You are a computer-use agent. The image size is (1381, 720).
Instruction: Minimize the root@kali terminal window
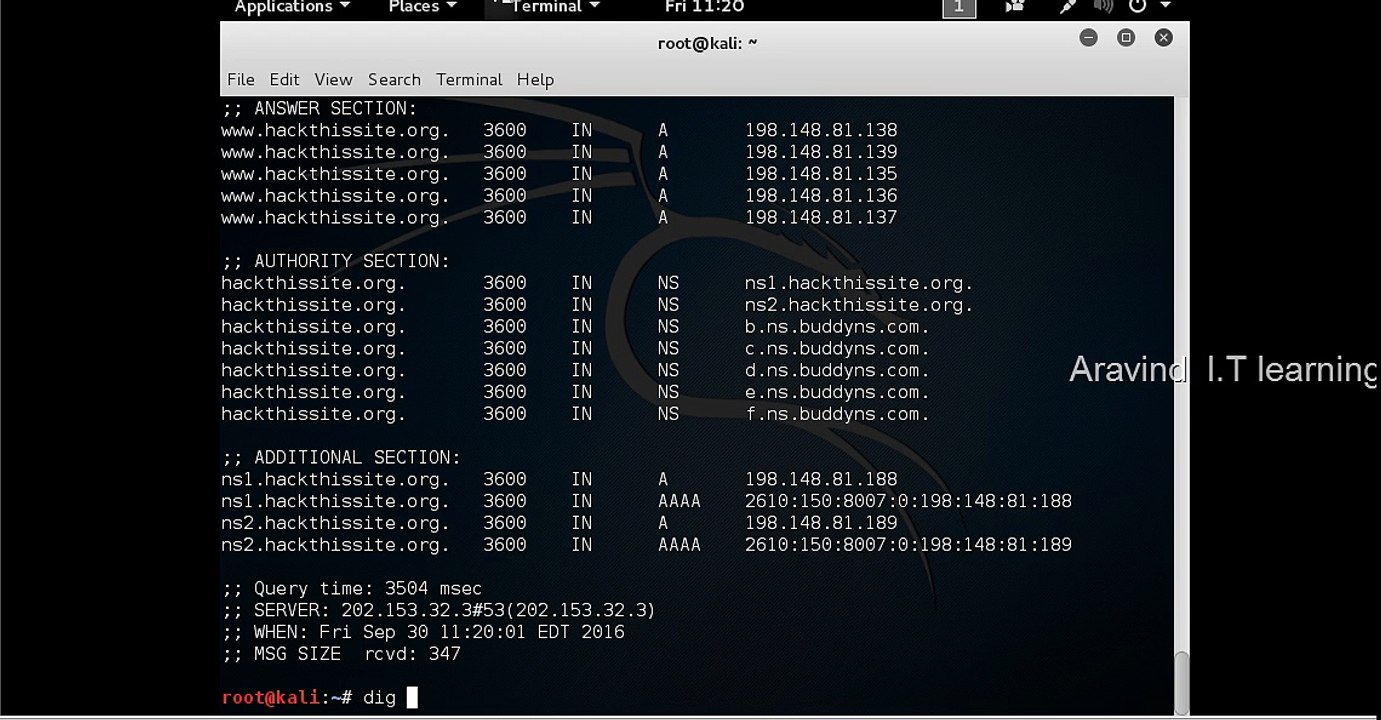point(1089,38)
